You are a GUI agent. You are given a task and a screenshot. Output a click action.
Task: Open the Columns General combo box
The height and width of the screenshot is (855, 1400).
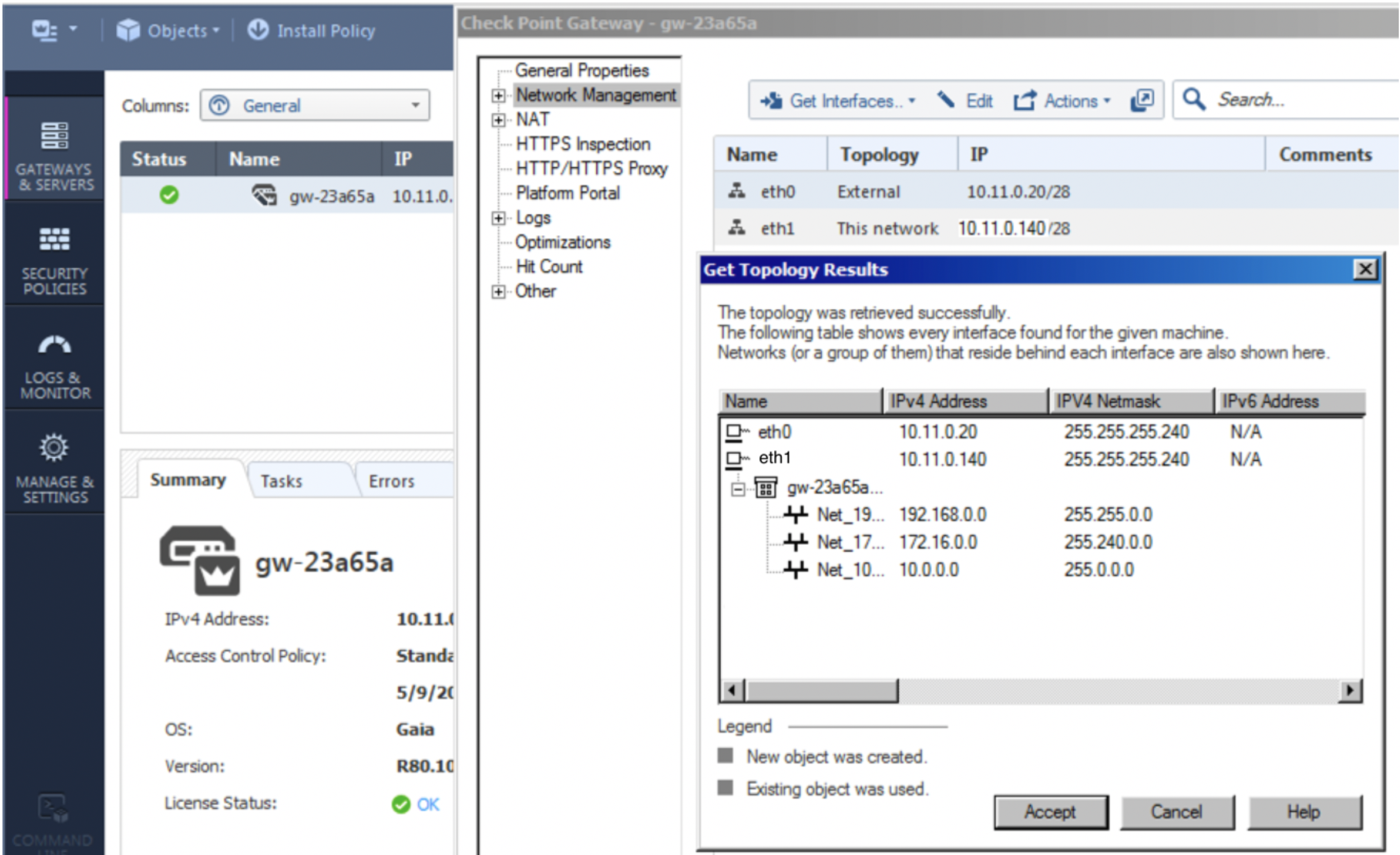click(x=315, y=105)
